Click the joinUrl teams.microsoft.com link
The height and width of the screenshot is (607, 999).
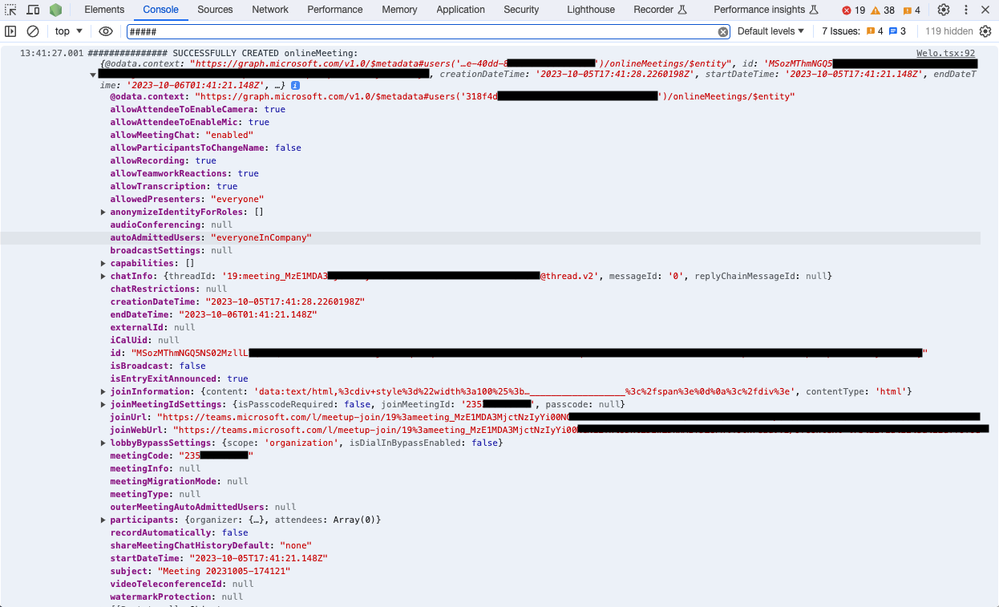tap(568, 417)
